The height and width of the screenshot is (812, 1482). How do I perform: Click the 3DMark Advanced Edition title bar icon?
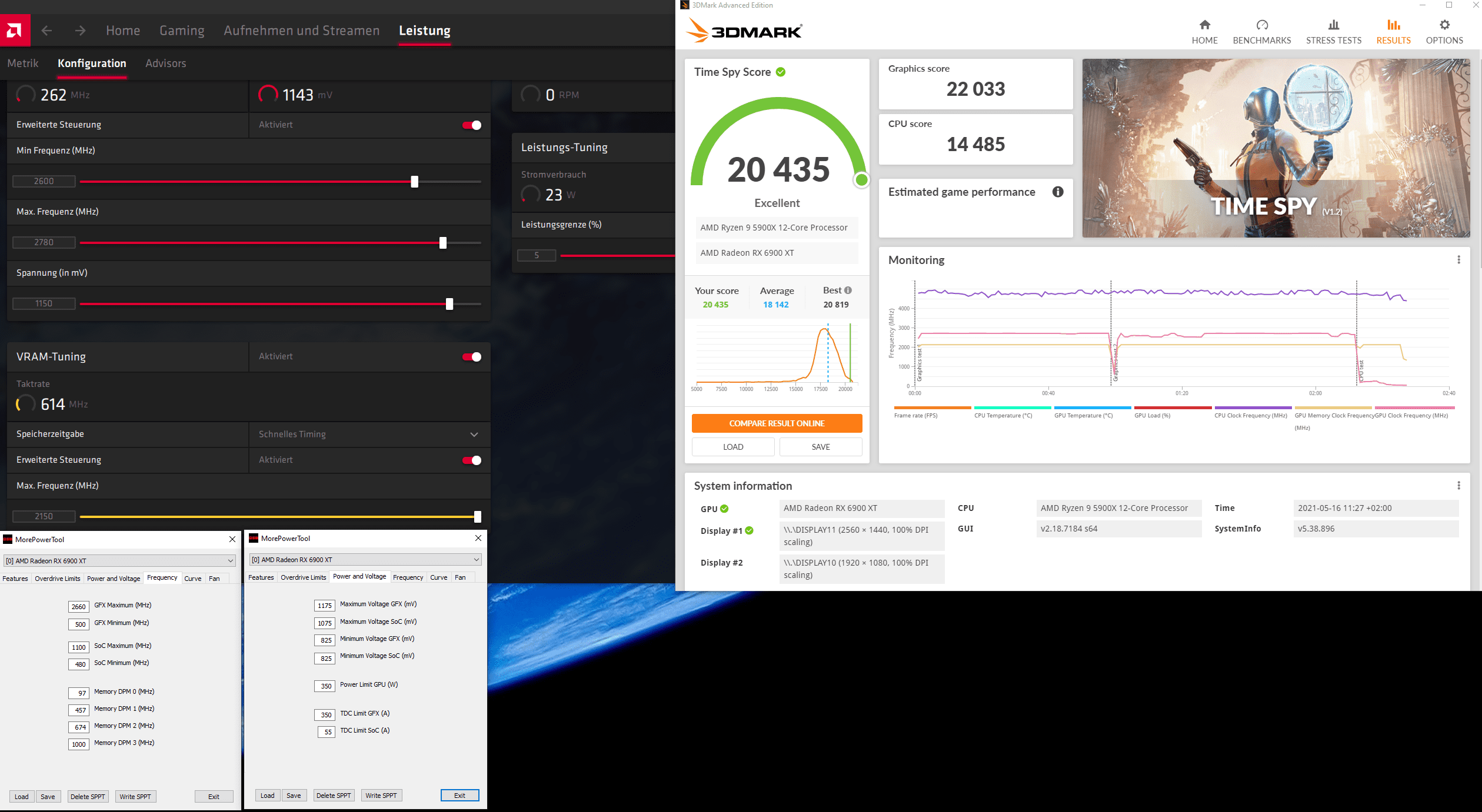coord(684,5)
